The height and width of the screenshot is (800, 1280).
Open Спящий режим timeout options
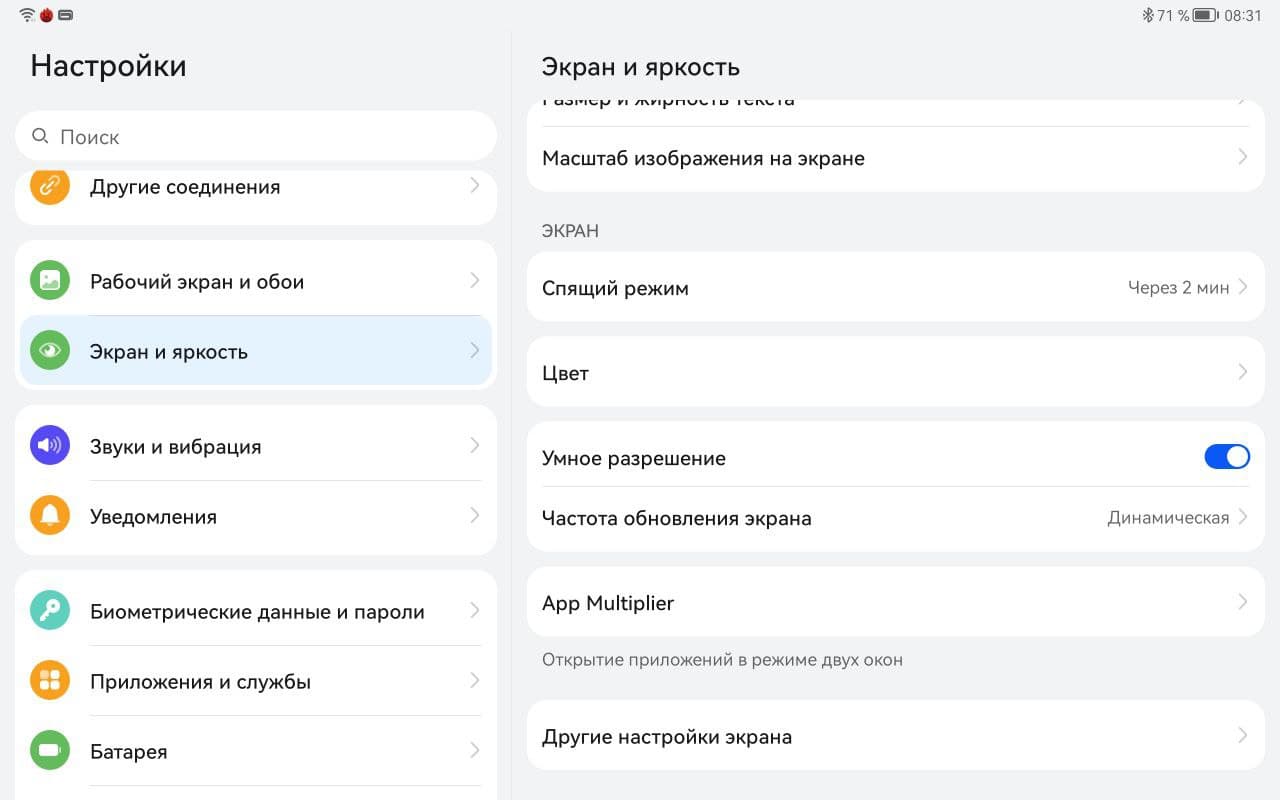tap(895, 288)
